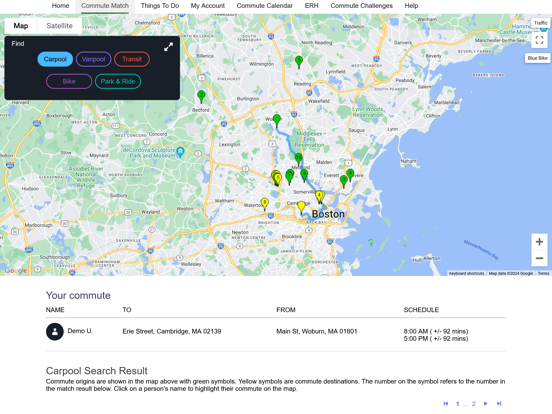Image resolution: width=552 pixels, height=414 pixels.
Task: Select Carpool in Find panel
Action: tap(55, 59)
